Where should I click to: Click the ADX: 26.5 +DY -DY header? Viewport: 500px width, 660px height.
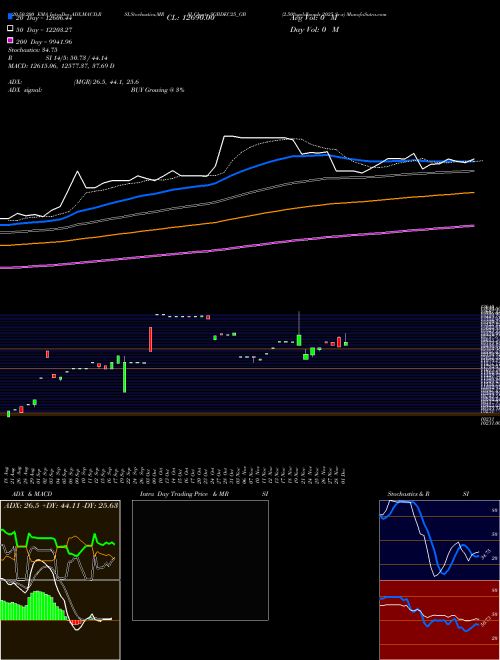click(61, 505)
